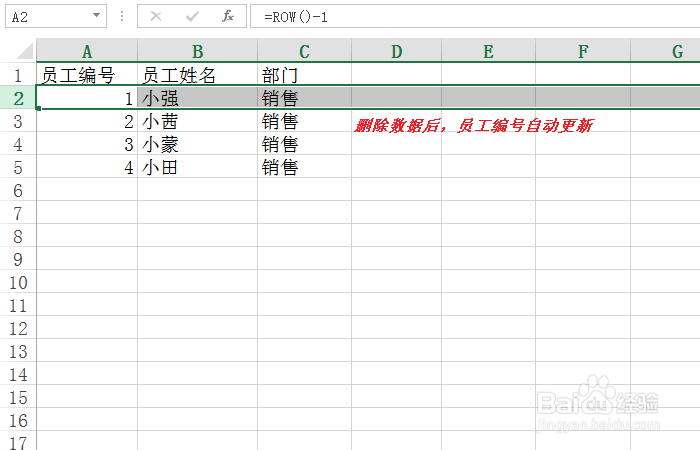
Task: Select row 11 header
Action: coord(18,306)
